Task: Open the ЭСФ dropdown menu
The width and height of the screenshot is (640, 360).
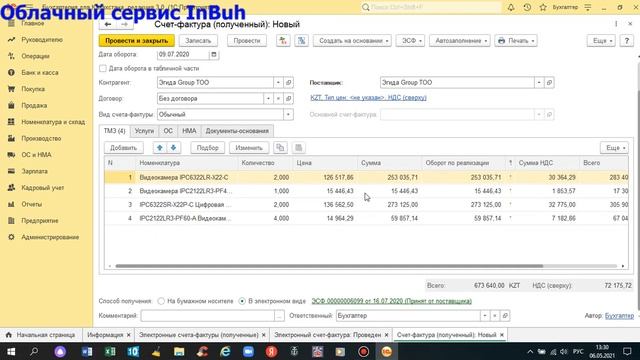Action: point(410,41)
